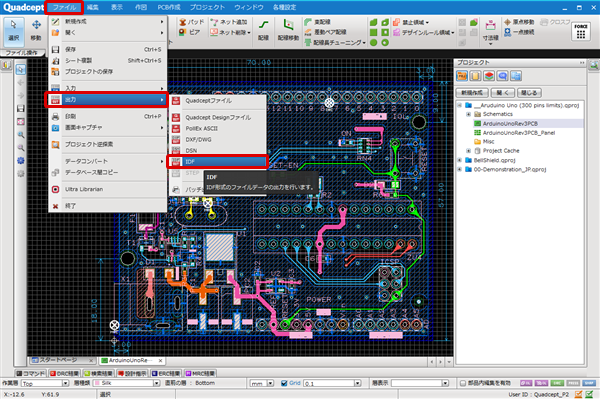
Task: Pick the 束配線 bundle routing tool
Action: [318, 22]
